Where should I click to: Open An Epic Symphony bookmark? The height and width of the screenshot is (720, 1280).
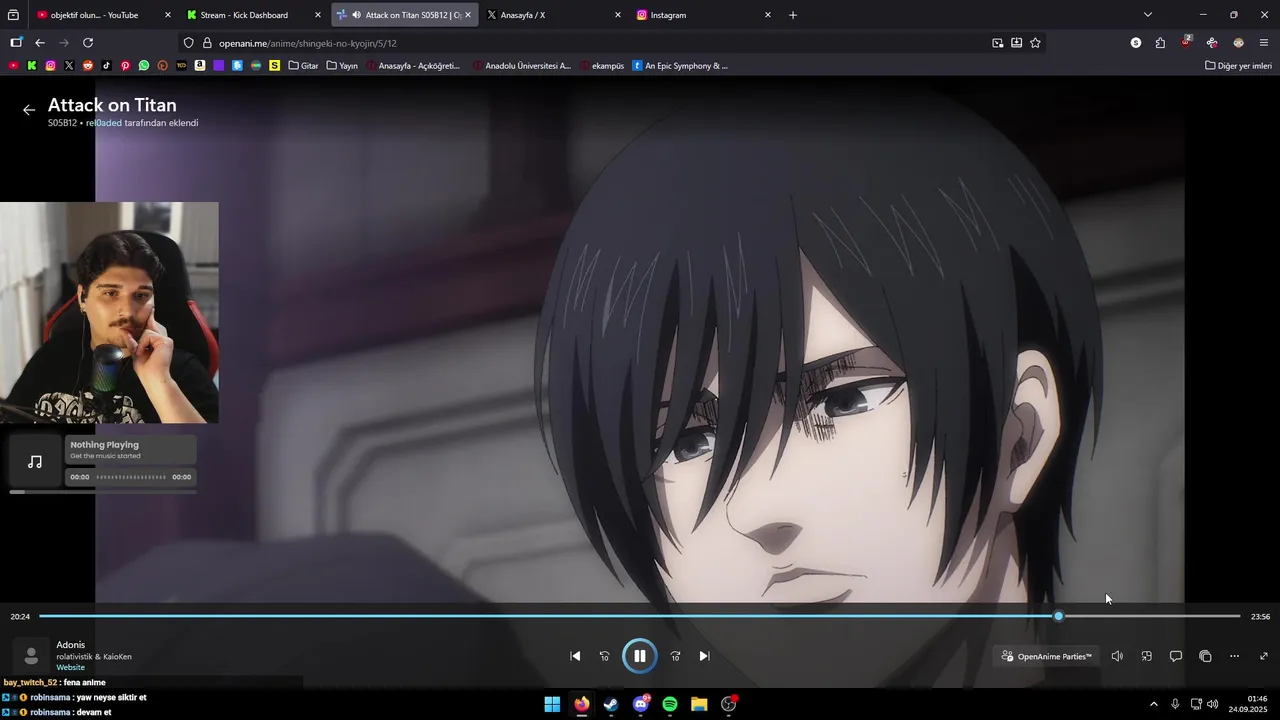(x=680, y=66)
